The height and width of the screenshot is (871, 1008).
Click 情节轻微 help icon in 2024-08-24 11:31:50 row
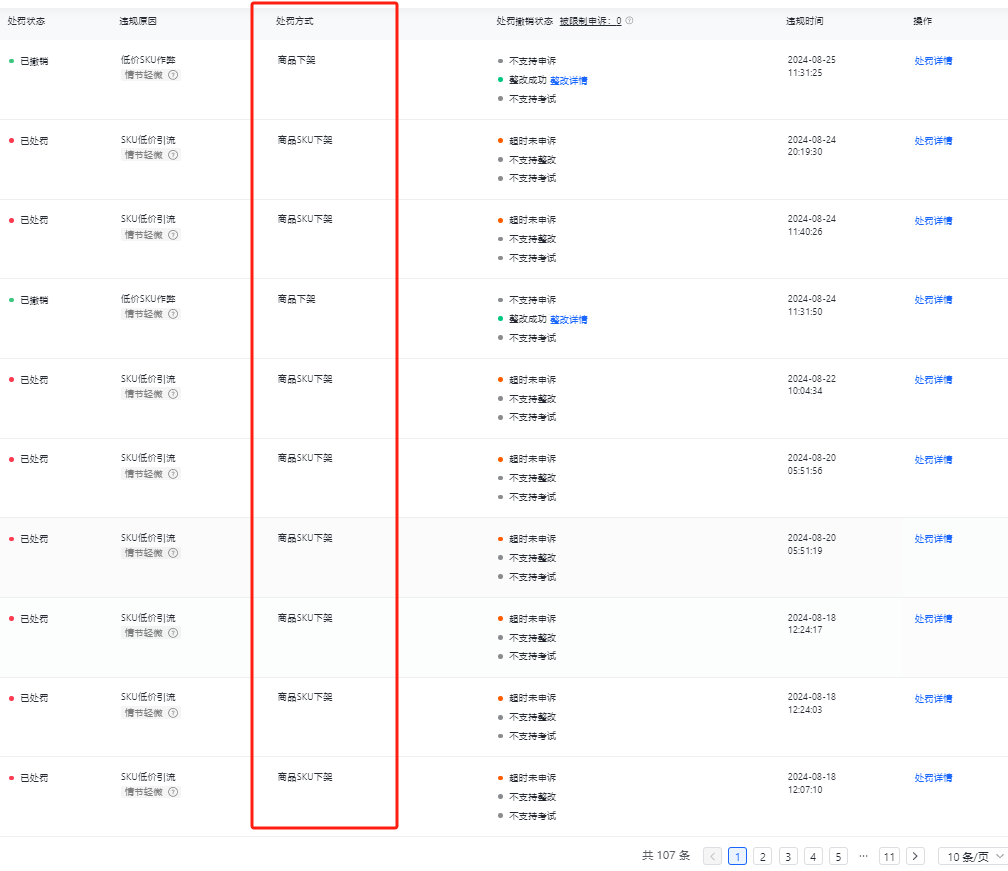point(173,314)
